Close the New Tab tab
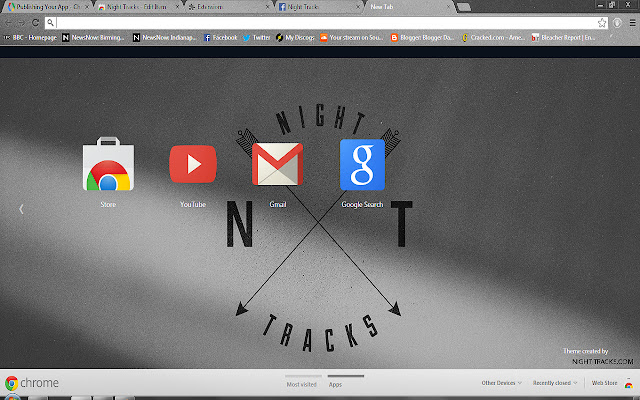 point(448,7)
